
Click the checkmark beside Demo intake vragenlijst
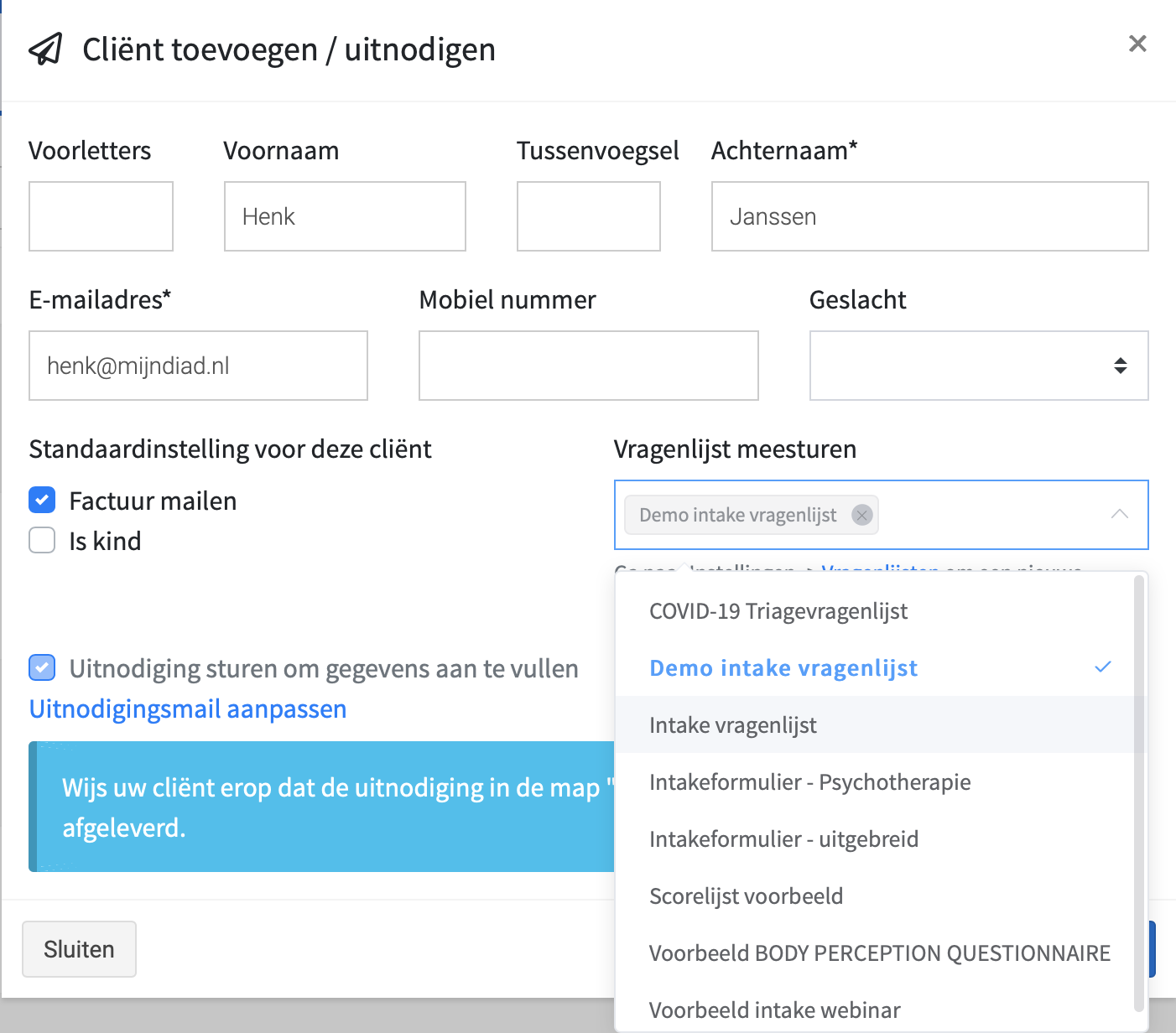coord(1103,667)
